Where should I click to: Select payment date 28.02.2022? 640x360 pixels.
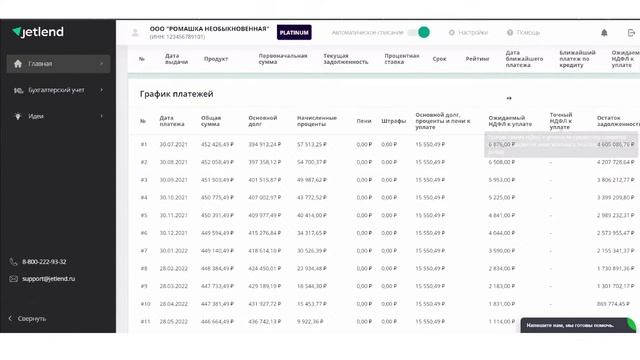[173, 269]
